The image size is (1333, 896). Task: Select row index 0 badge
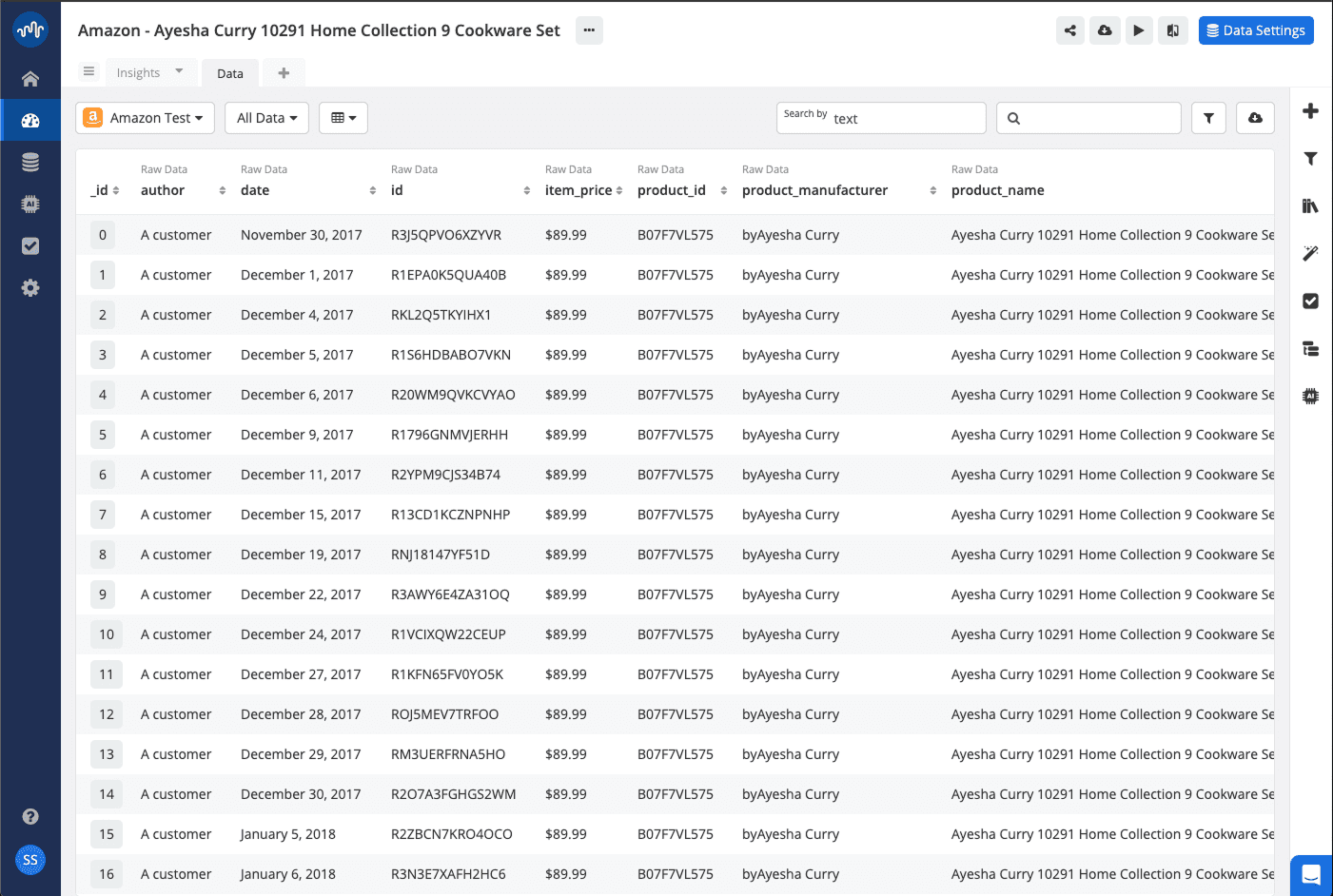point(103,235)
